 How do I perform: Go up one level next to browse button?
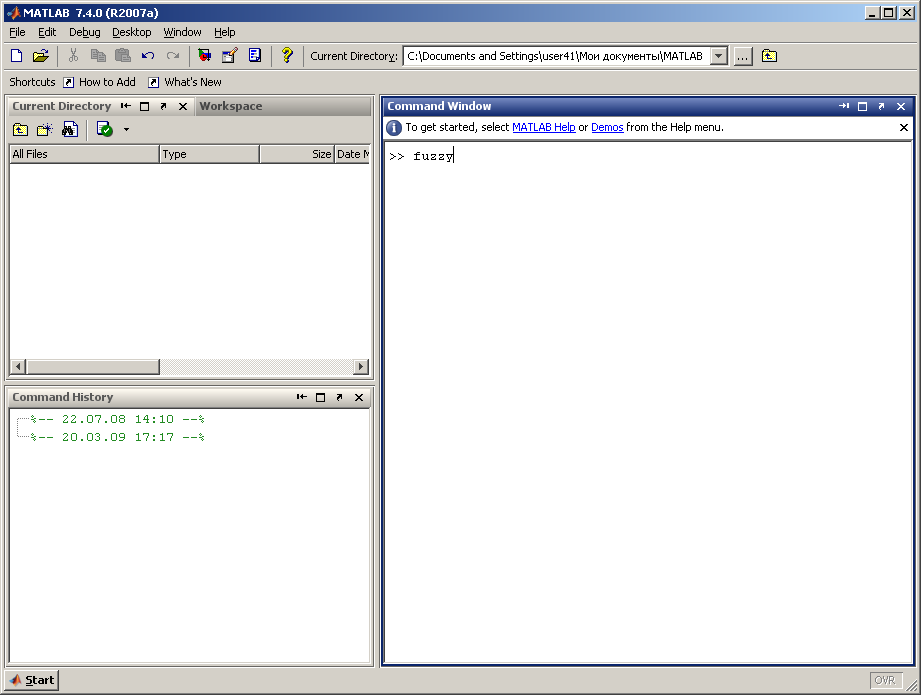tap(769, 56)
